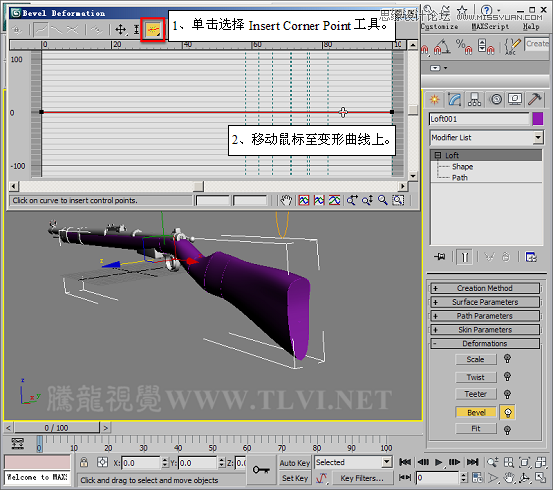The image size is (553, 490).
Task: Click Edit Named Selection Sets icon
Action: 511,46
